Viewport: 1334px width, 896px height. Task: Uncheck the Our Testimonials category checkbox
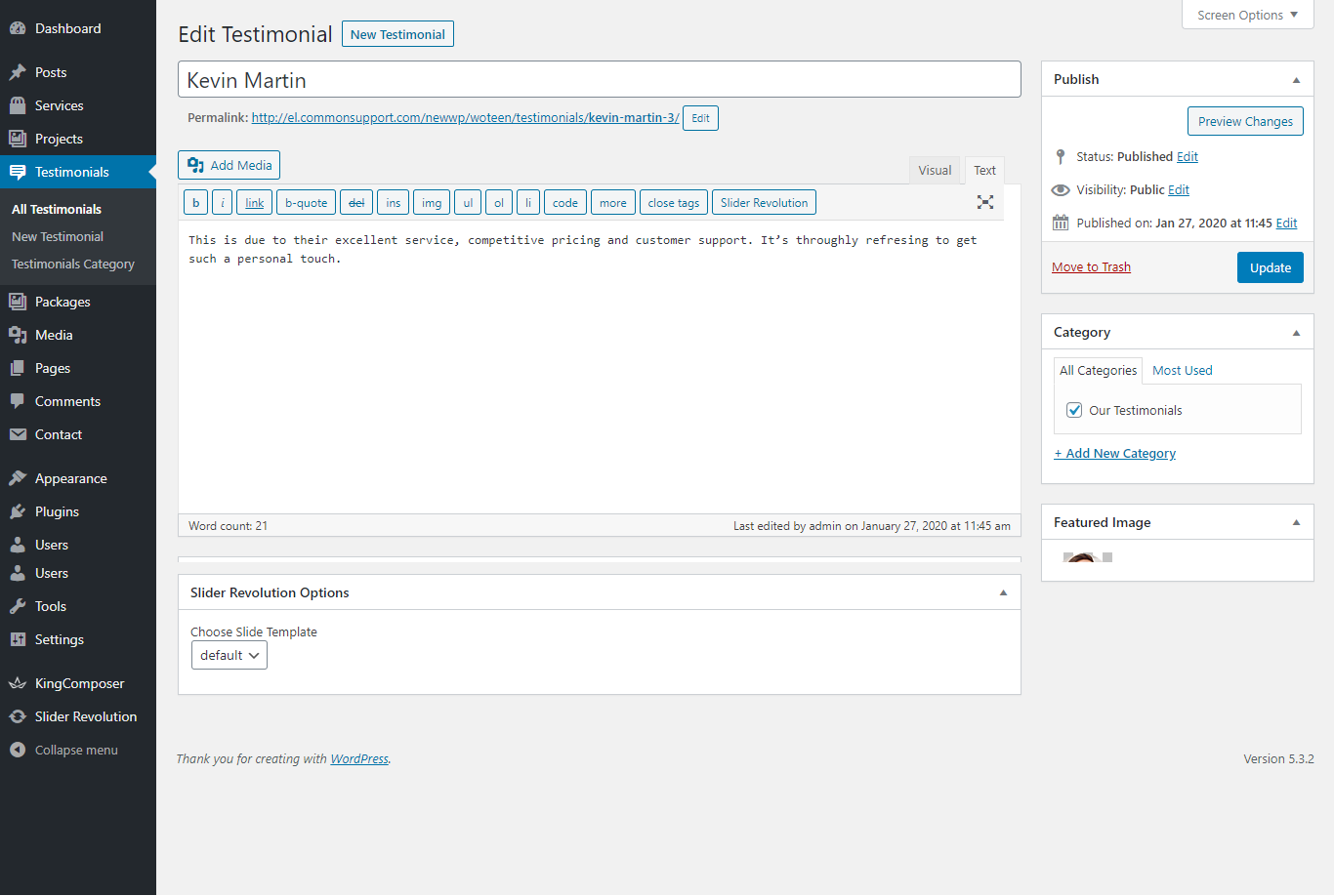1074,410
